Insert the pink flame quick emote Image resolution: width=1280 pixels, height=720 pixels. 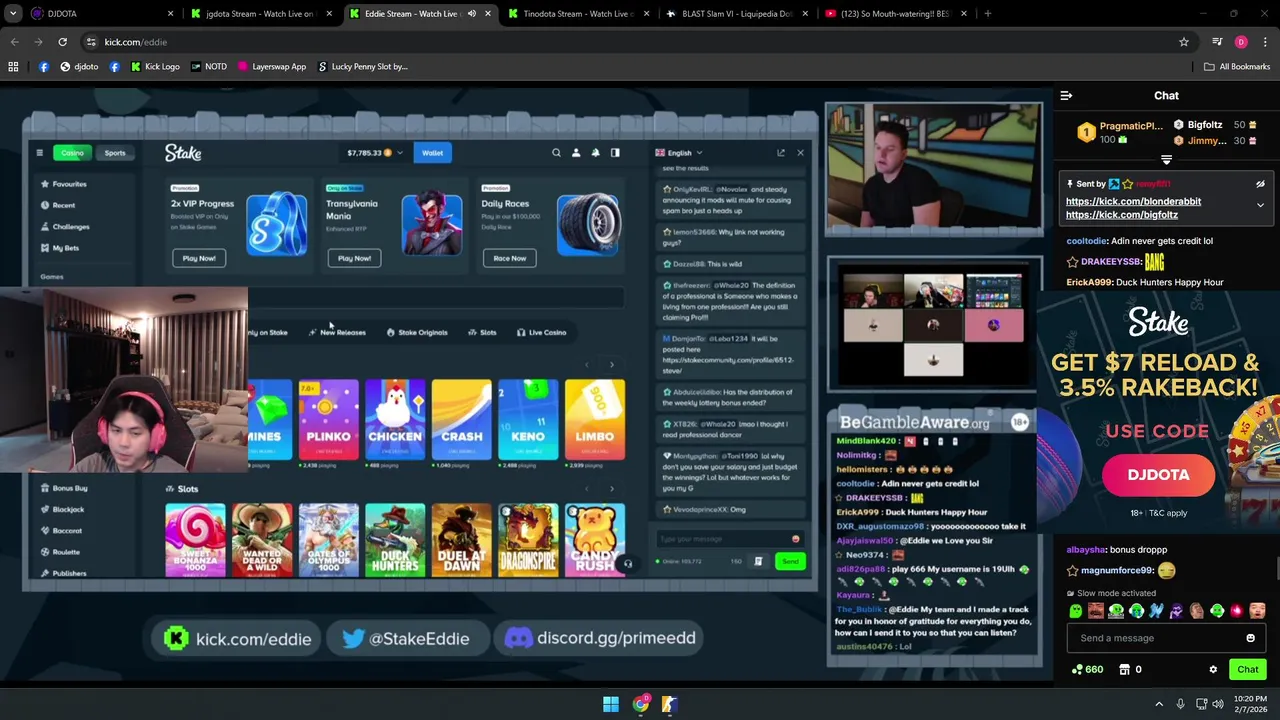click(1237, 611)
